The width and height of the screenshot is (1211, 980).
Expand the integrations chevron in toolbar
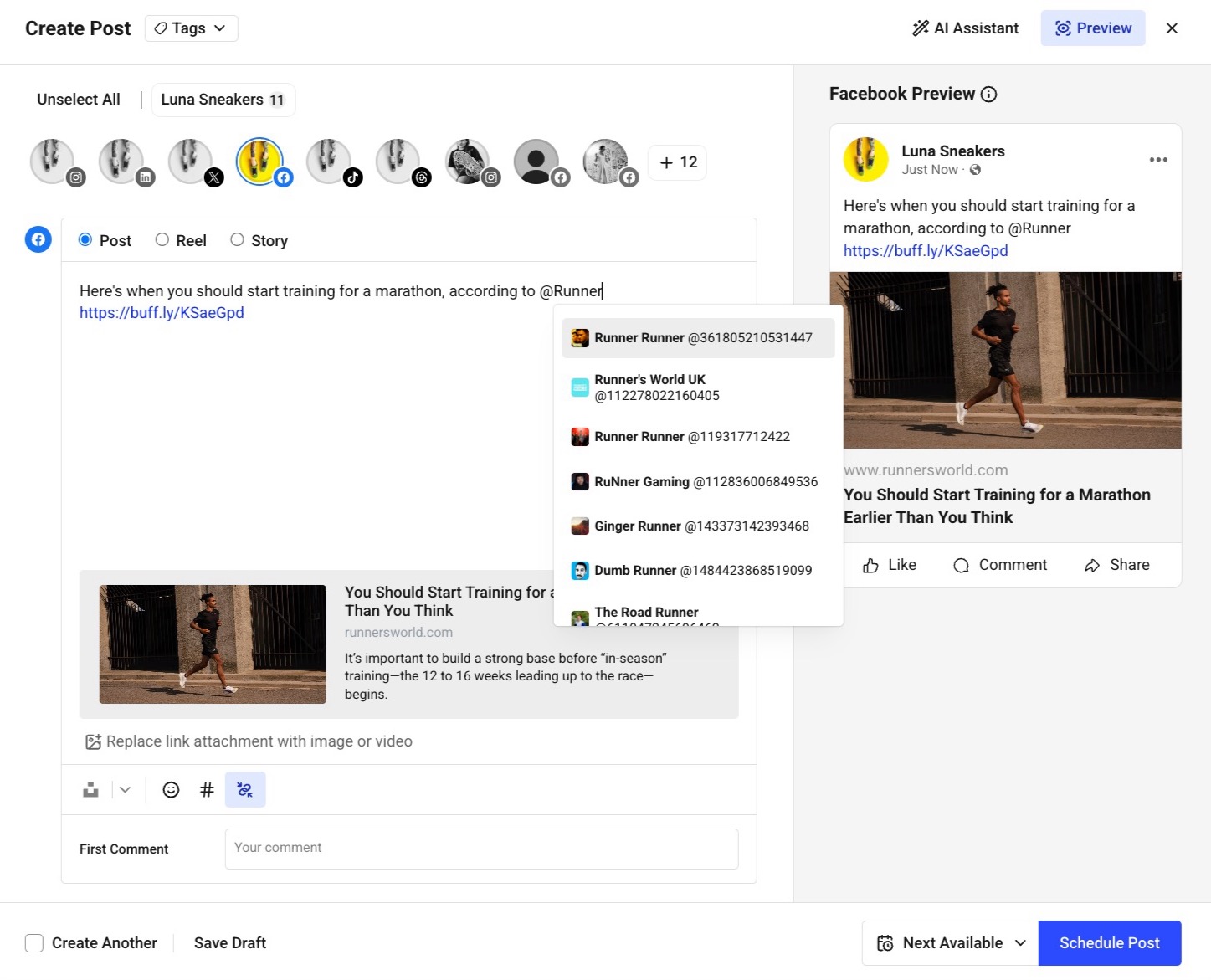point(125,790)
